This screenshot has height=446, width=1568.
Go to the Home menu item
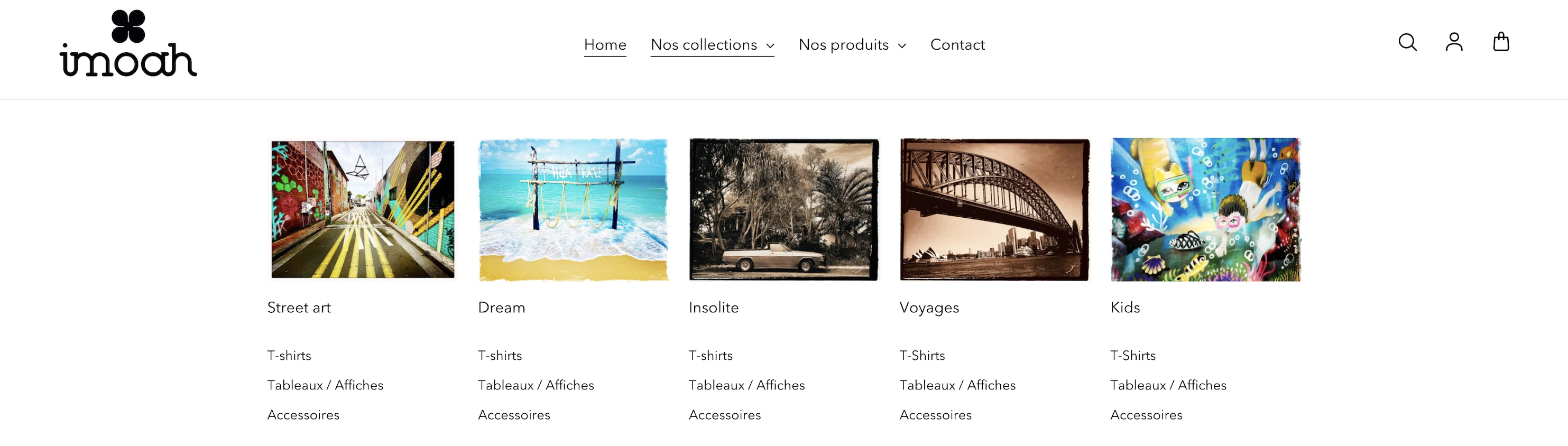click(605, 45)
